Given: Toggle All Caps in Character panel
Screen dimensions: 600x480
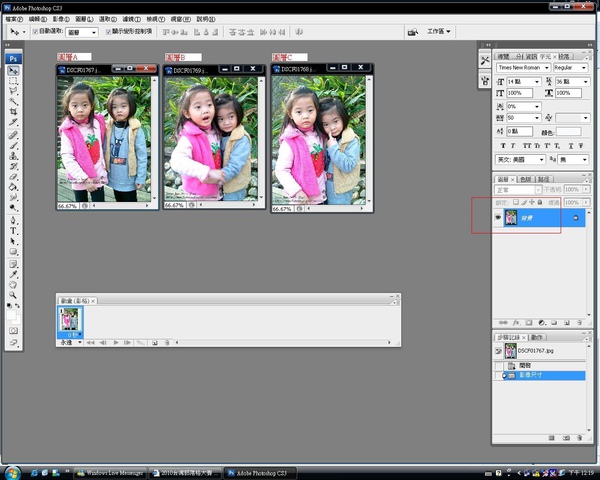Looking at the screenshot, I should [x=527, y=146].
